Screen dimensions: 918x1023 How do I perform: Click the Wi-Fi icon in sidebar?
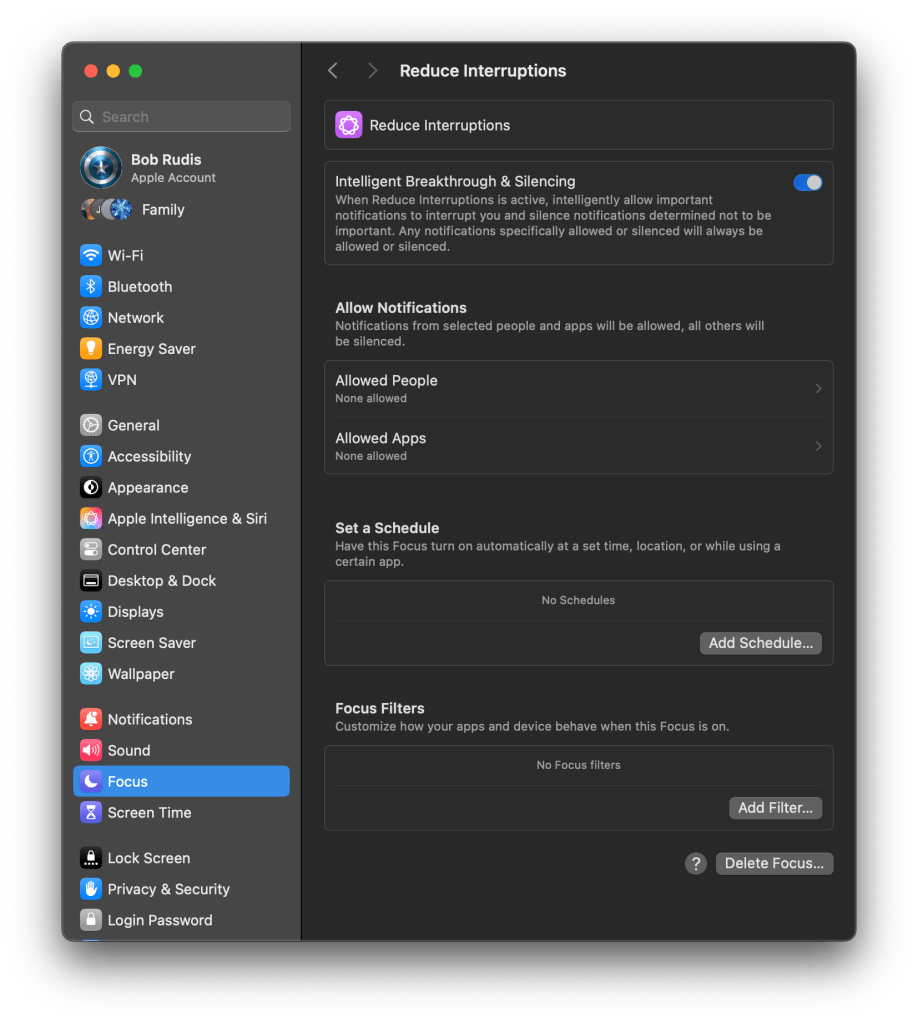click(x=91, y=255)
